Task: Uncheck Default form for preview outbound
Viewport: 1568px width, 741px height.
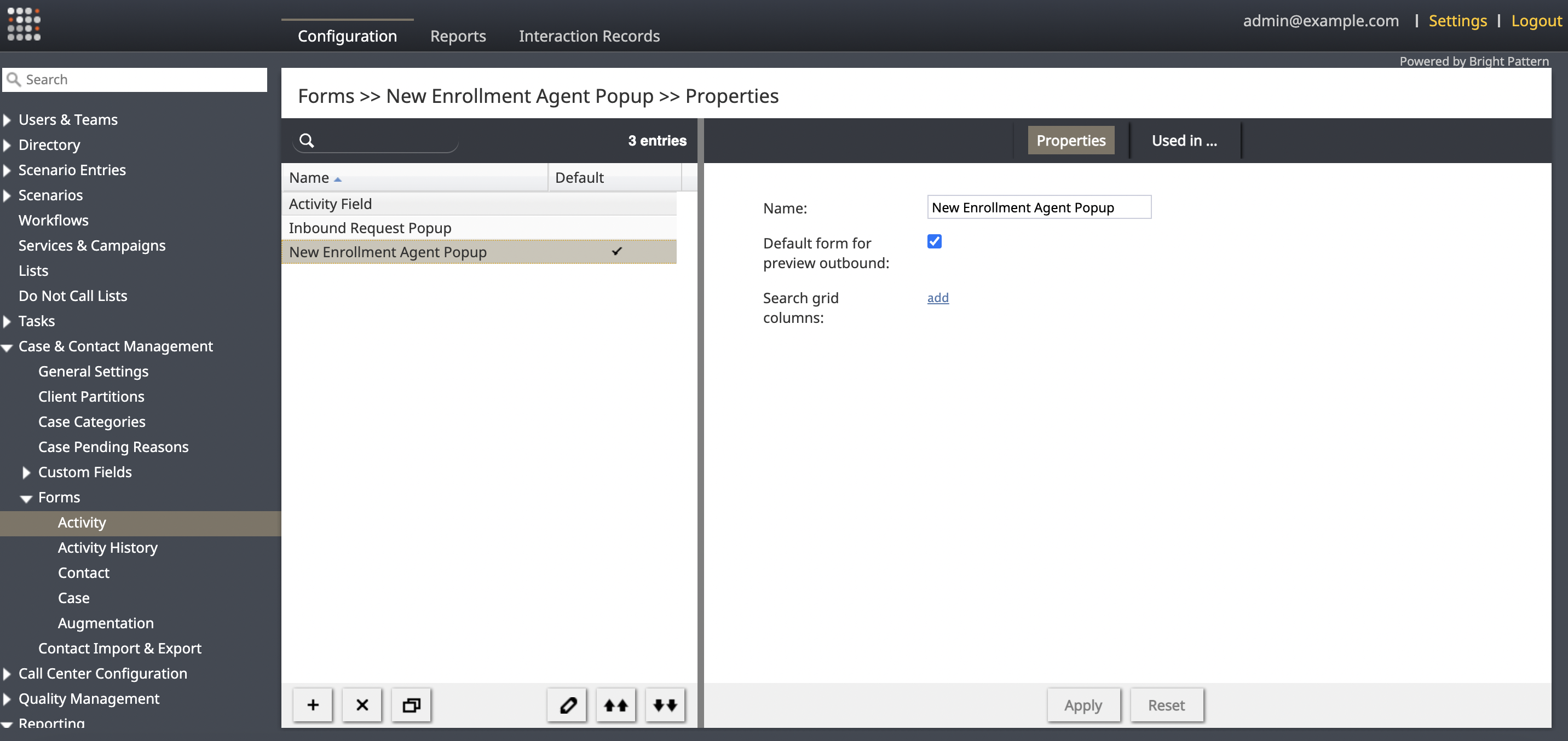Action: coord(935,241)
